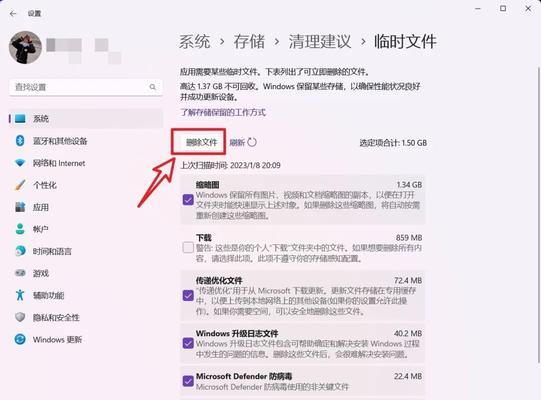Navigate to 存储 in the breadcrumb
Viewport: 541px width, 400px height.
click(x=249, y=41)
